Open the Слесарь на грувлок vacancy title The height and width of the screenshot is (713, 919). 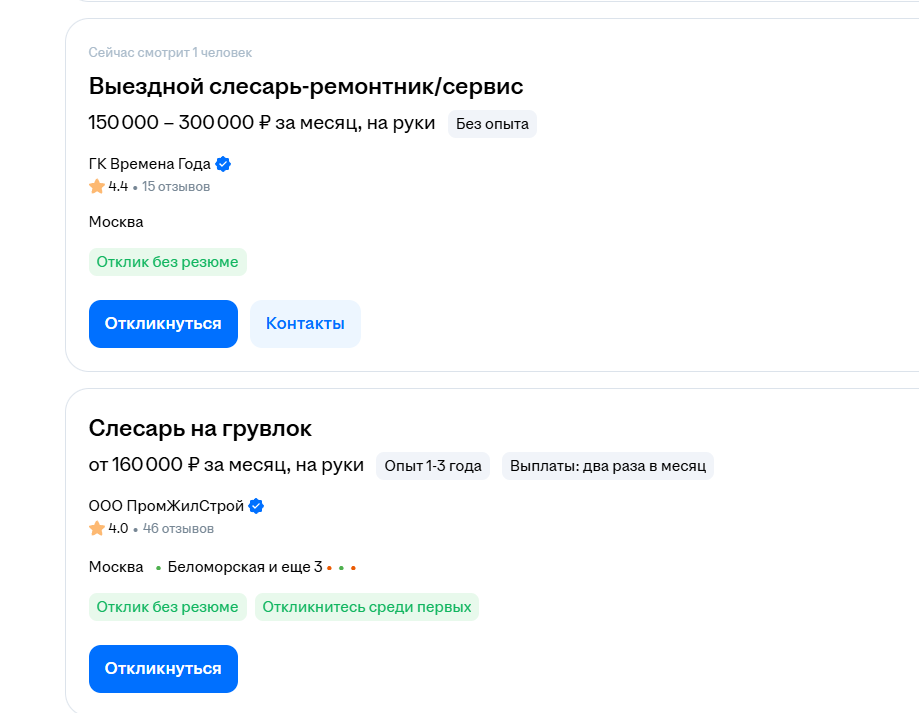(x=200, y=428)
